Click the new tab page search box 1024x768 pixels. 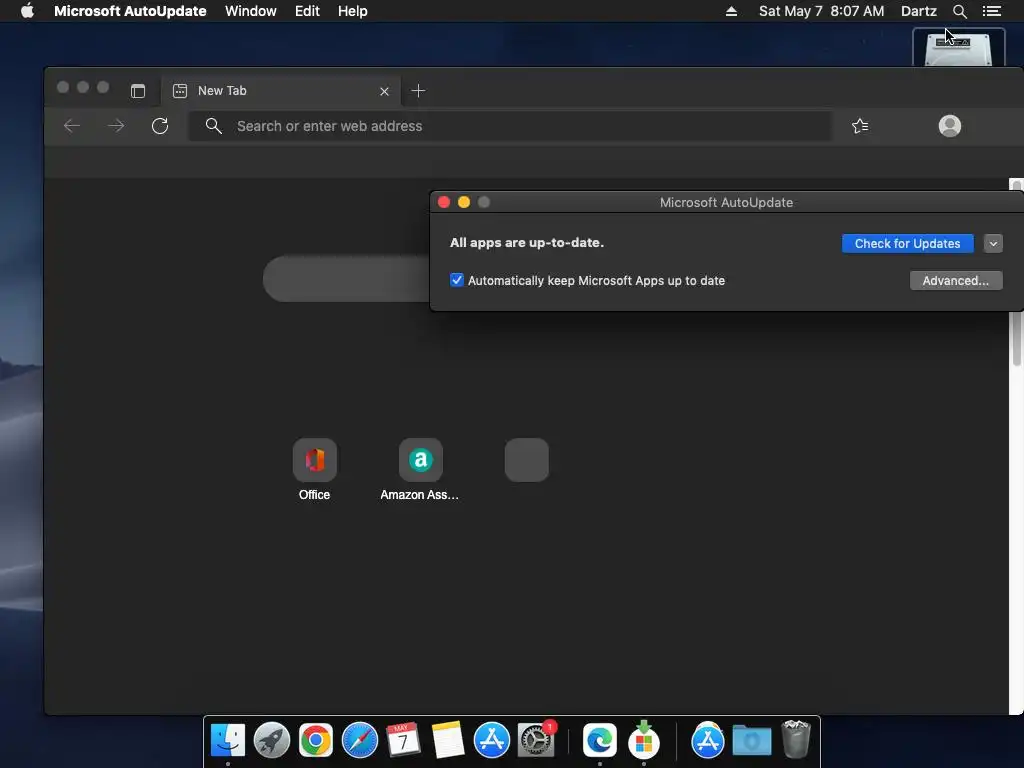click(x=347, y=278)
